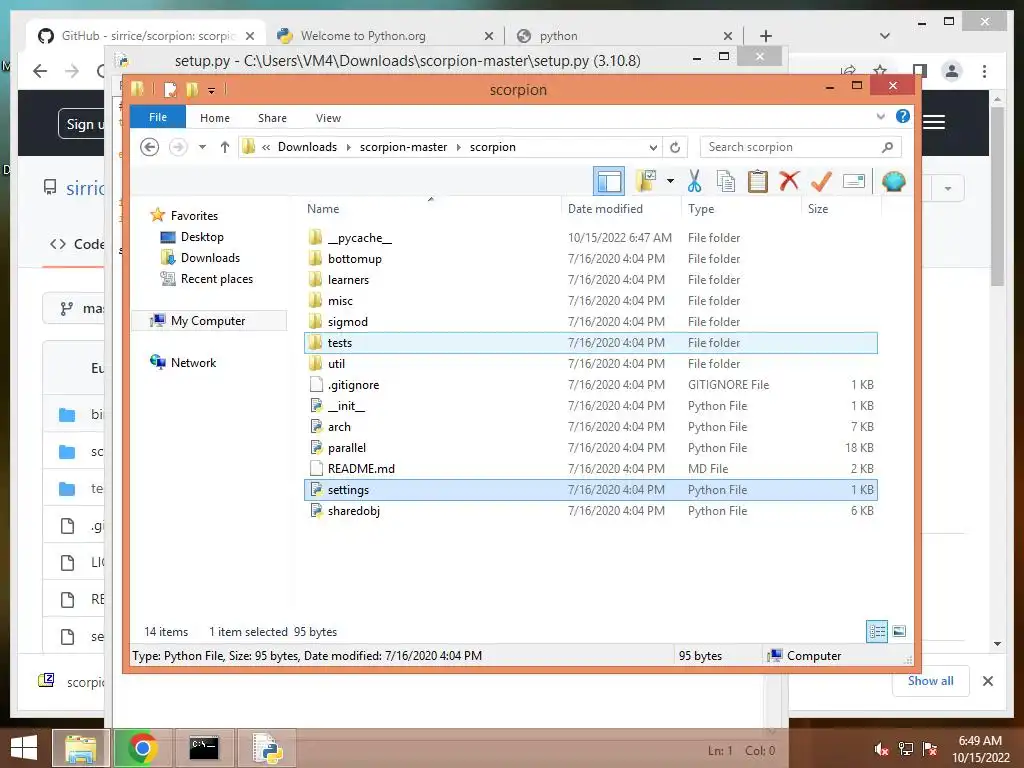Open File Explorer from the taskbar

click(x=80, y=748)
